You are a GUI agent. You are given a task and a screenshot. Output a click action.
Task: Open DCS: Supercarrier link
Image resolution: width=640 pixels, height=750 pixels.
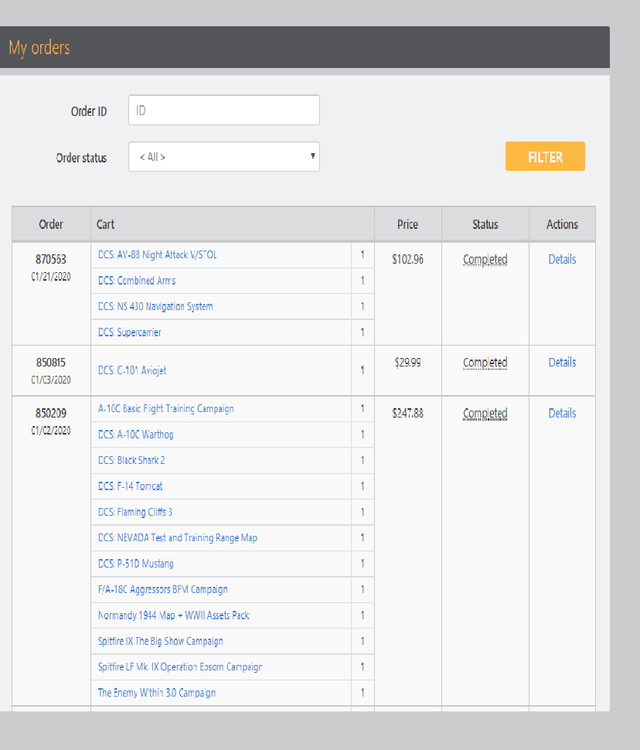(130, 332)
